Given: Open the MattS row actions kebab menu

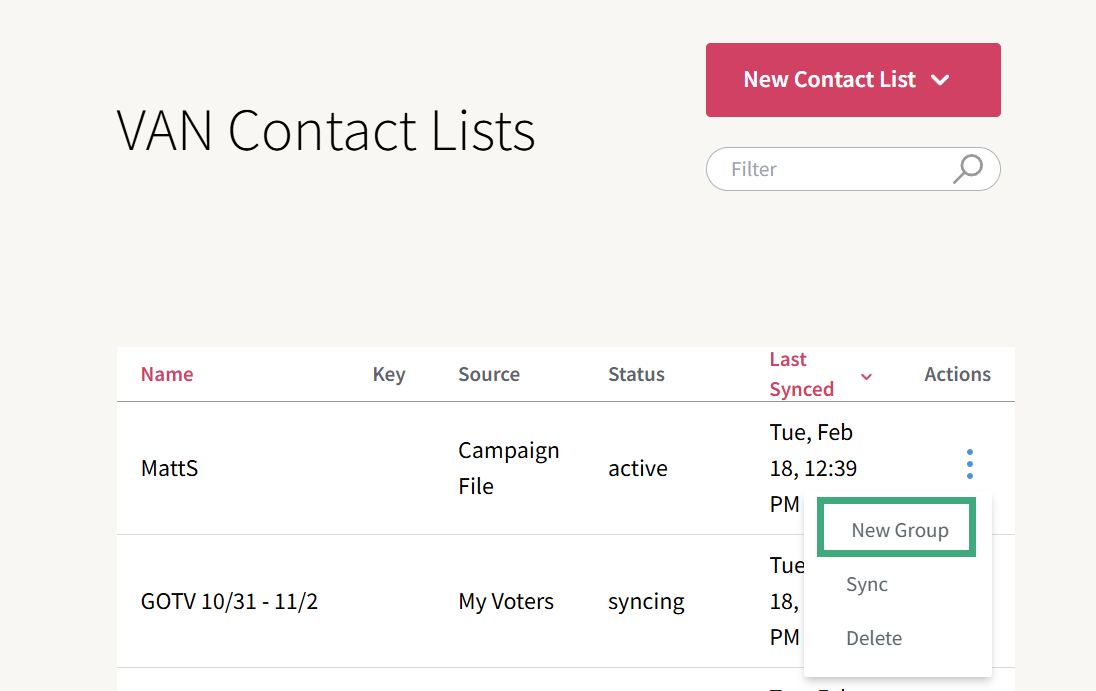Looking at the screenshot, I should click(x=969, y=464).
